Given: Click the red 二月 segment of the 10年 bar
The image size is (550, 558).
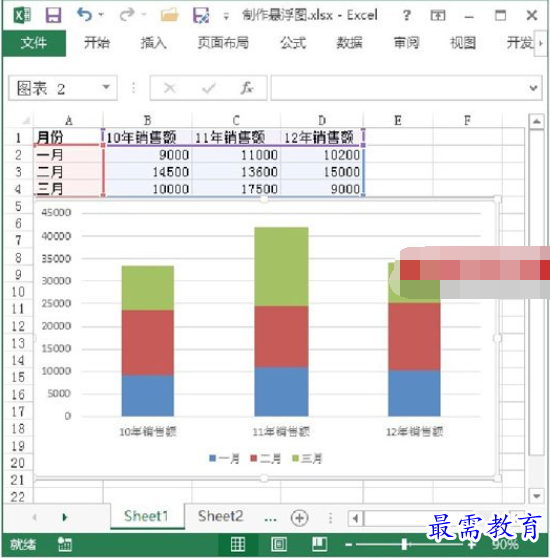Looking at the screenshot, I should click(148, 343).
